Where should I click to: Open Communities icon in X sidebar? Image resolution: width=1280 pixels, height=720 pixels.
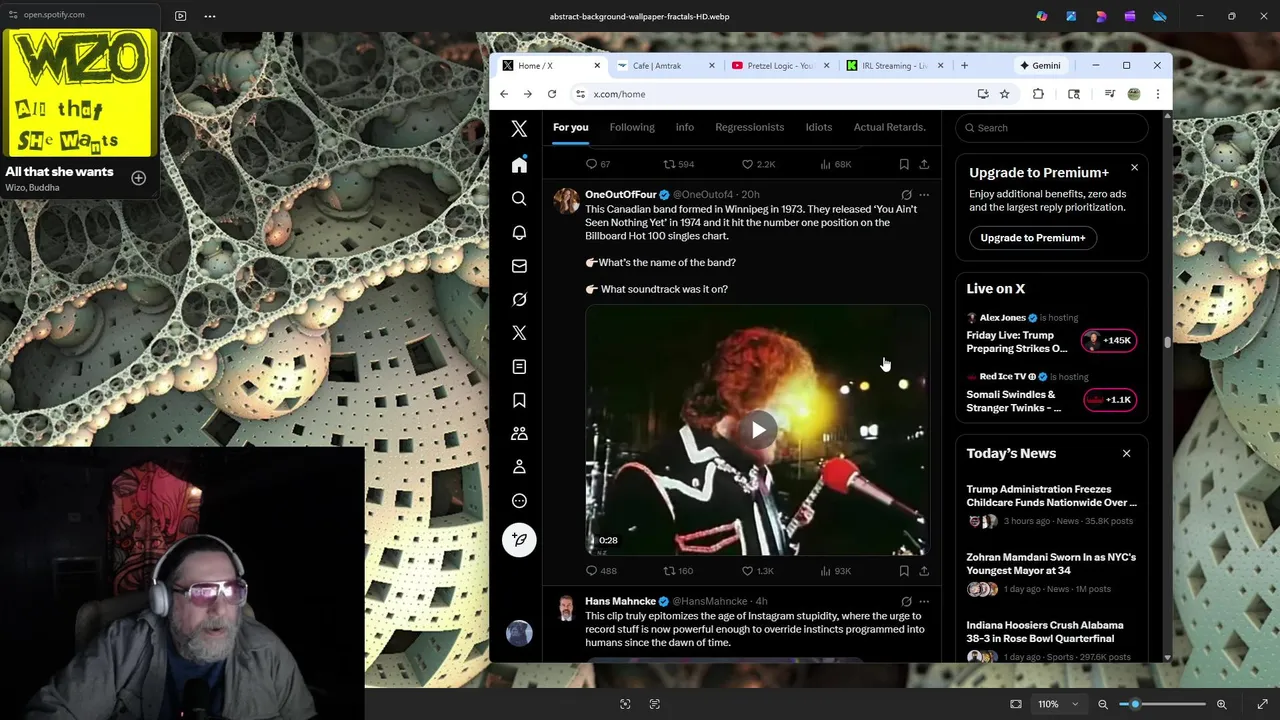[519, 434]
